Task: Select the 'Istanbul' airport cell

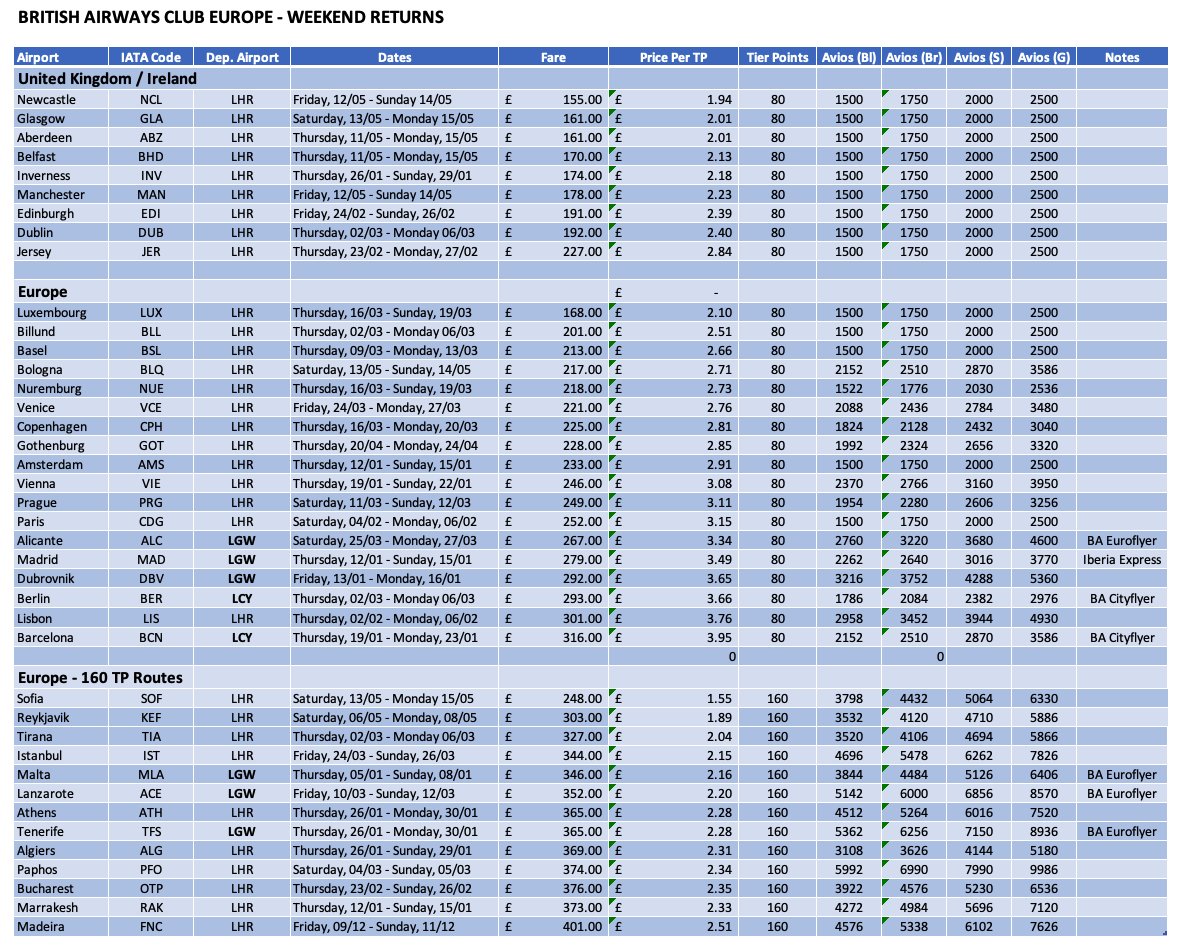Action: (x=61, y=755)
